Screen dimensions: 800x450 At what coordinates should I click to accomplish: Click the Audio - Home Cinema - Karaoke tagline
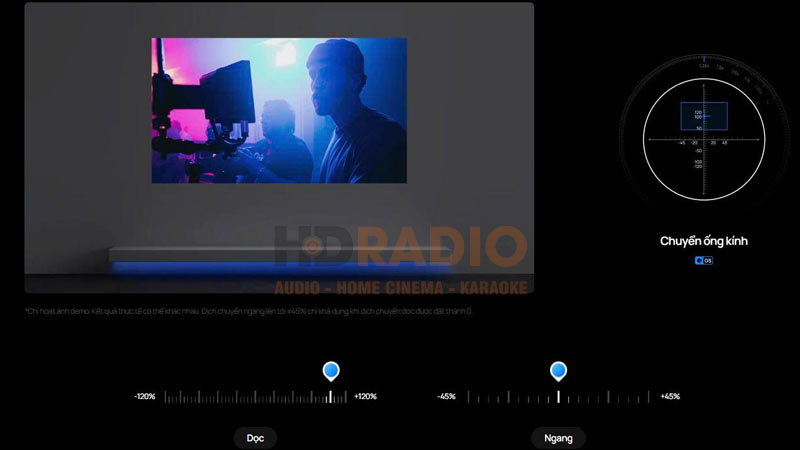pos(400,288)
